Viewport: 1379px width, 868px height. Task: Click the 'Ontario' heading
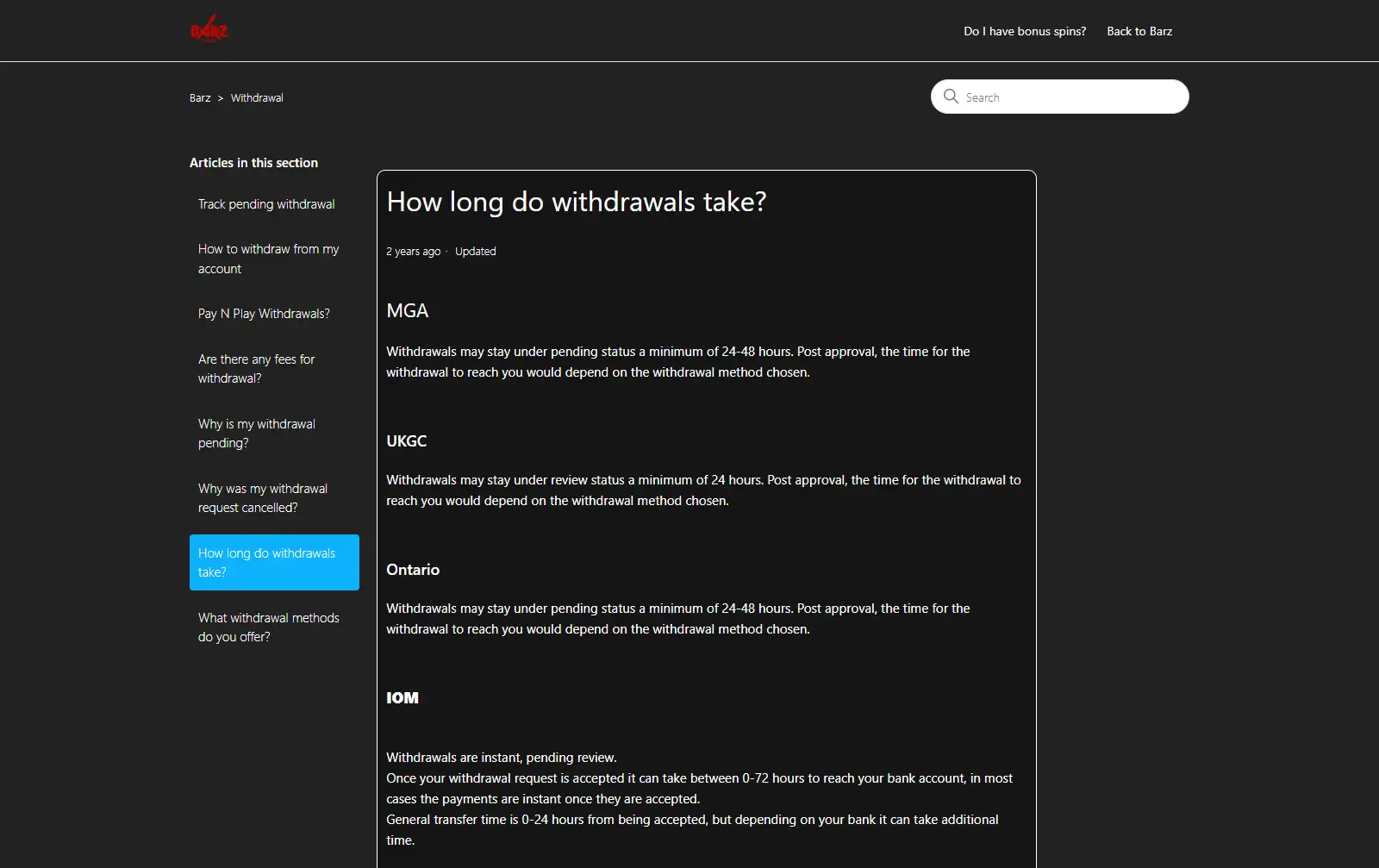[x=413, y=570]
